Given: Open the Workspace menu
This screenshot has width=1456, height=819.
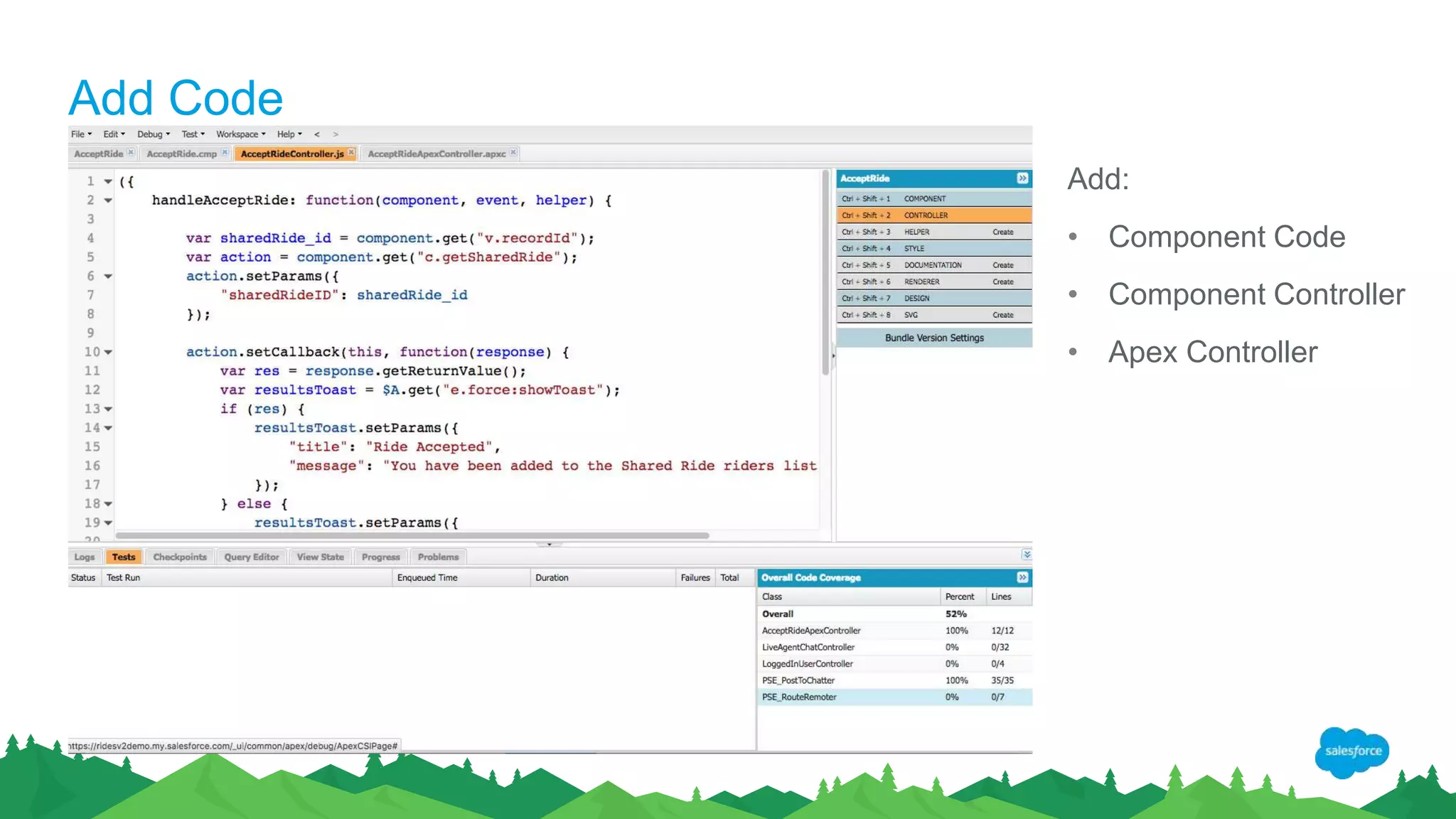Looking at the screenshot, I should (x=241, y=134).
